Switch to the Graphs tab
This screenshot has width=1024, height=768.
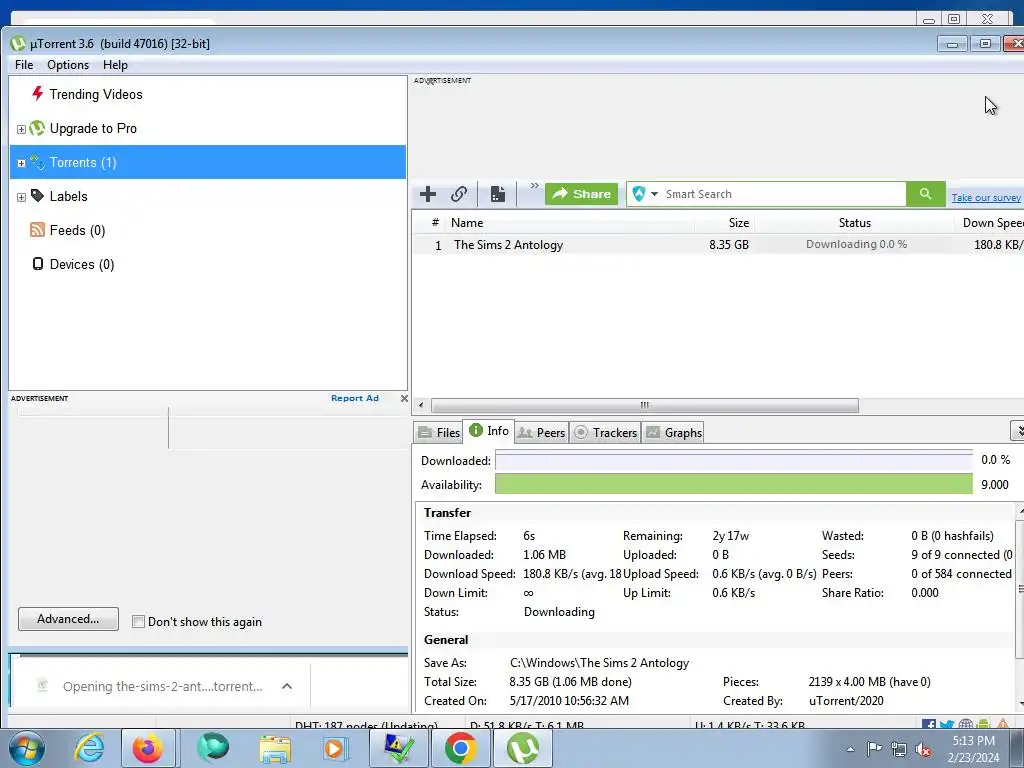pos(673,432)
